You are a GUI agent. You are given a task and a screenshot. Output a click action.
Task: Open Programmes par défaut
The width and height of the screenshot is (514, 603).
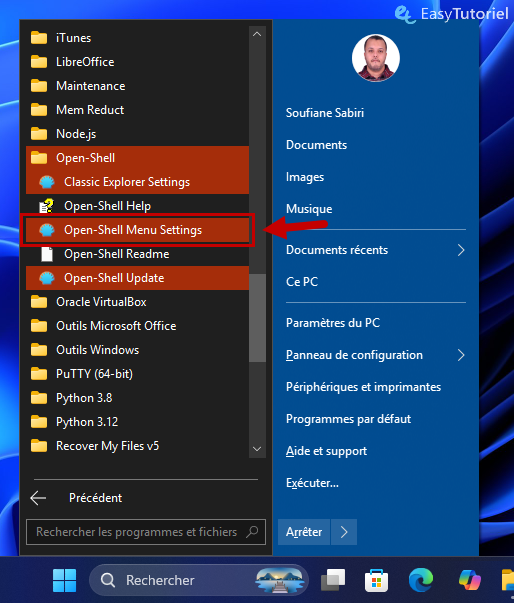(348, 419)
